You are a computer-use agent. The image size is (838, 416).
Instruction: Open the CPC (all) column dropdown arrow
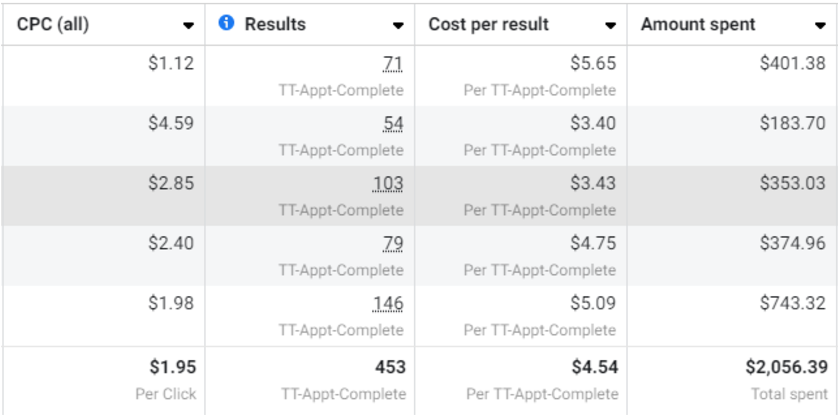click(x=189, y=25)
